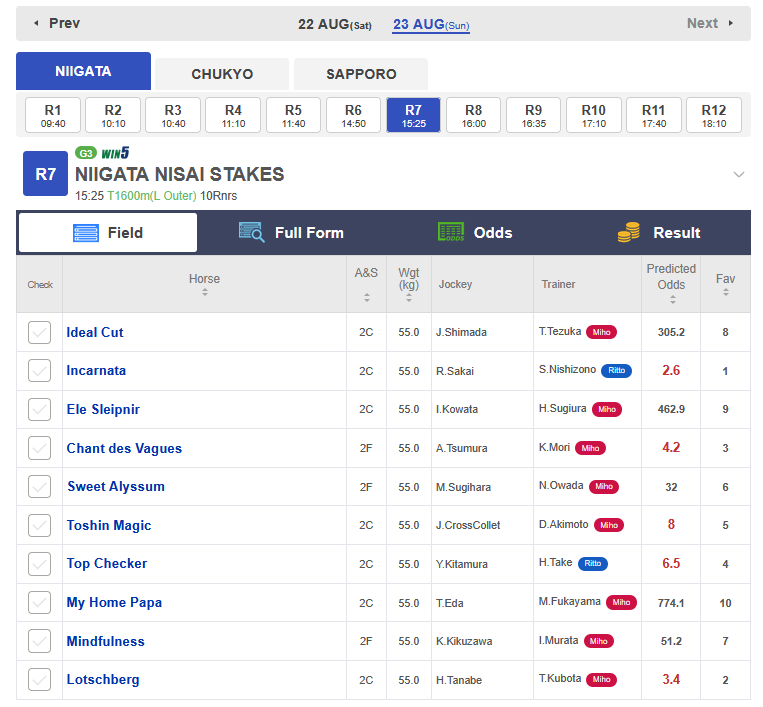The image size is (763, 707).
Task: Sort table by Fav column
Action: [x=726, y=292]
